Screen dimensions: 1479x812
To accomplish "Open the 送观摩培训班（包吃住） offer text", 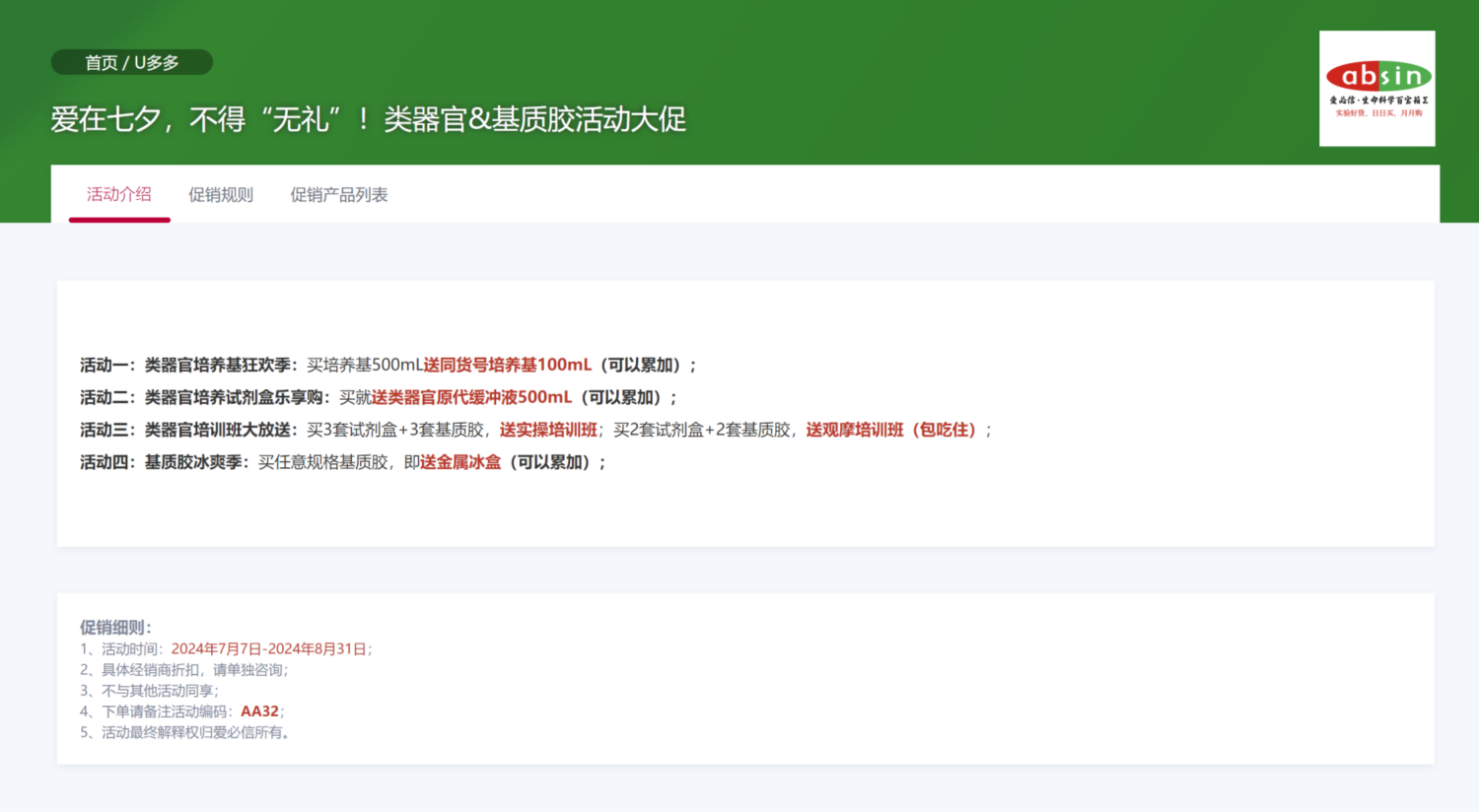I will 891,430.
